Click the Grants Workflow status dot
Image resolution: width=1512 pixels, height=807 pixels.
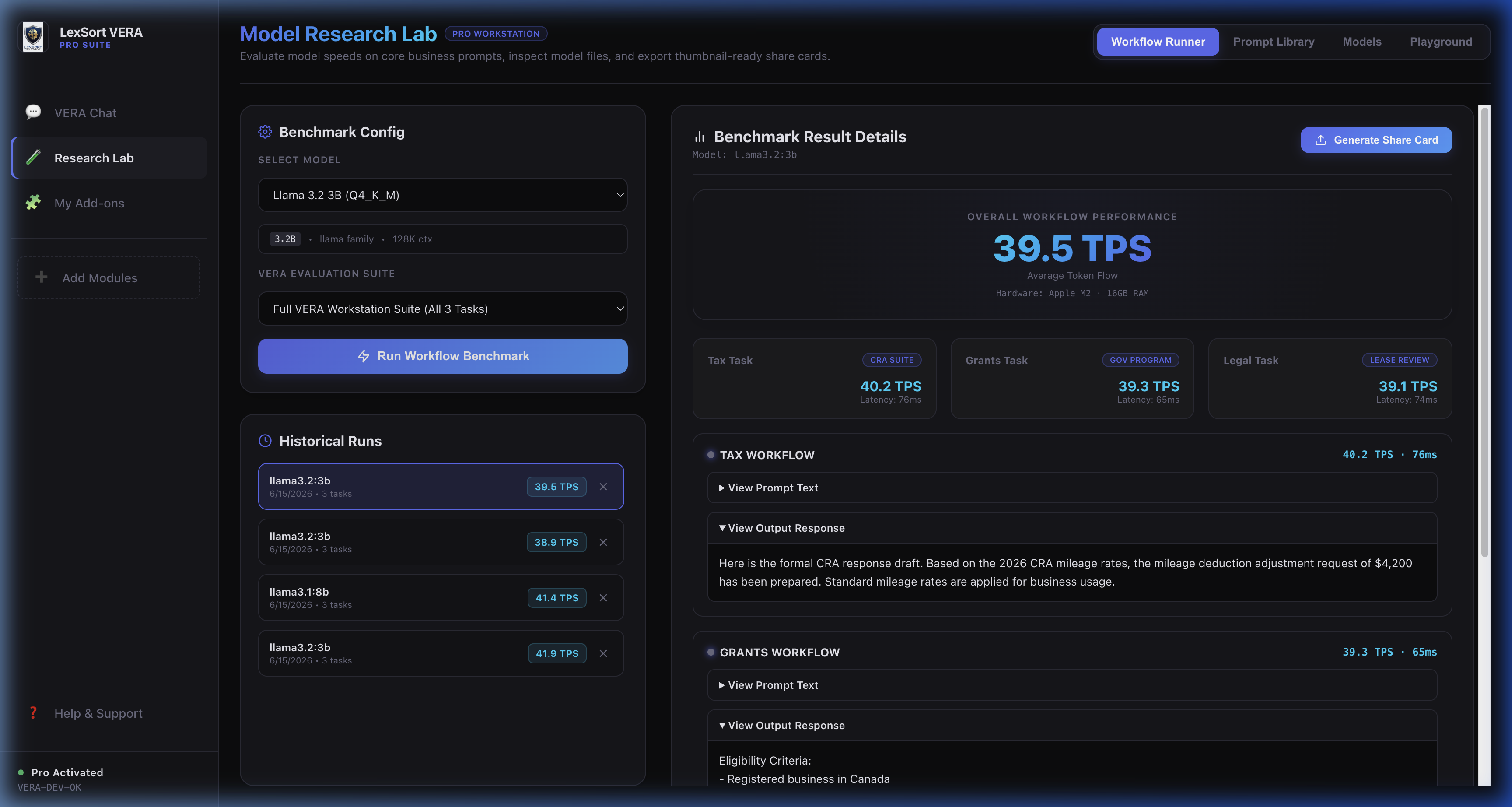(x=711, y=652)
